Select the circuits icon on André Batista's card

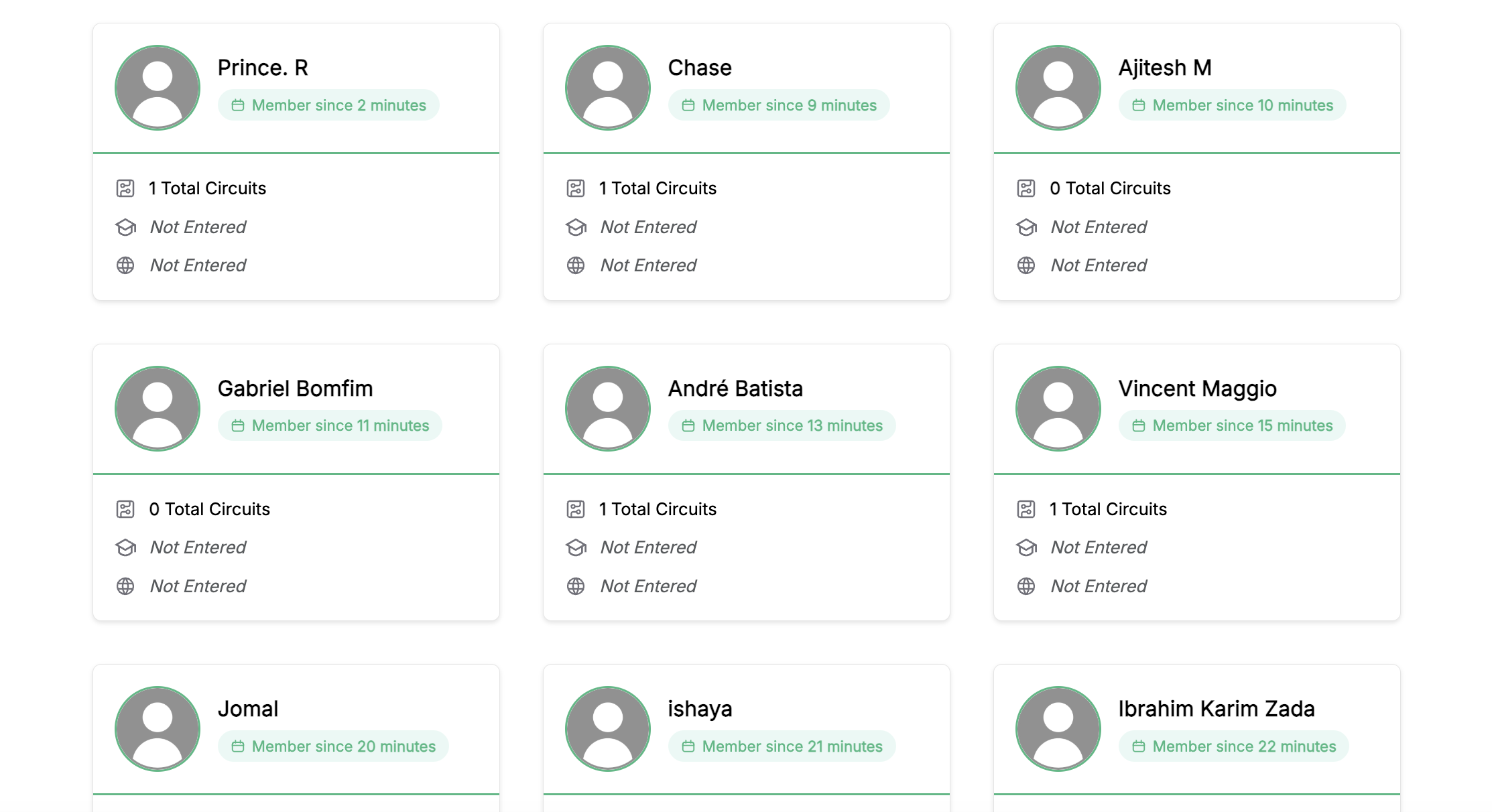[x=576, y=509]
